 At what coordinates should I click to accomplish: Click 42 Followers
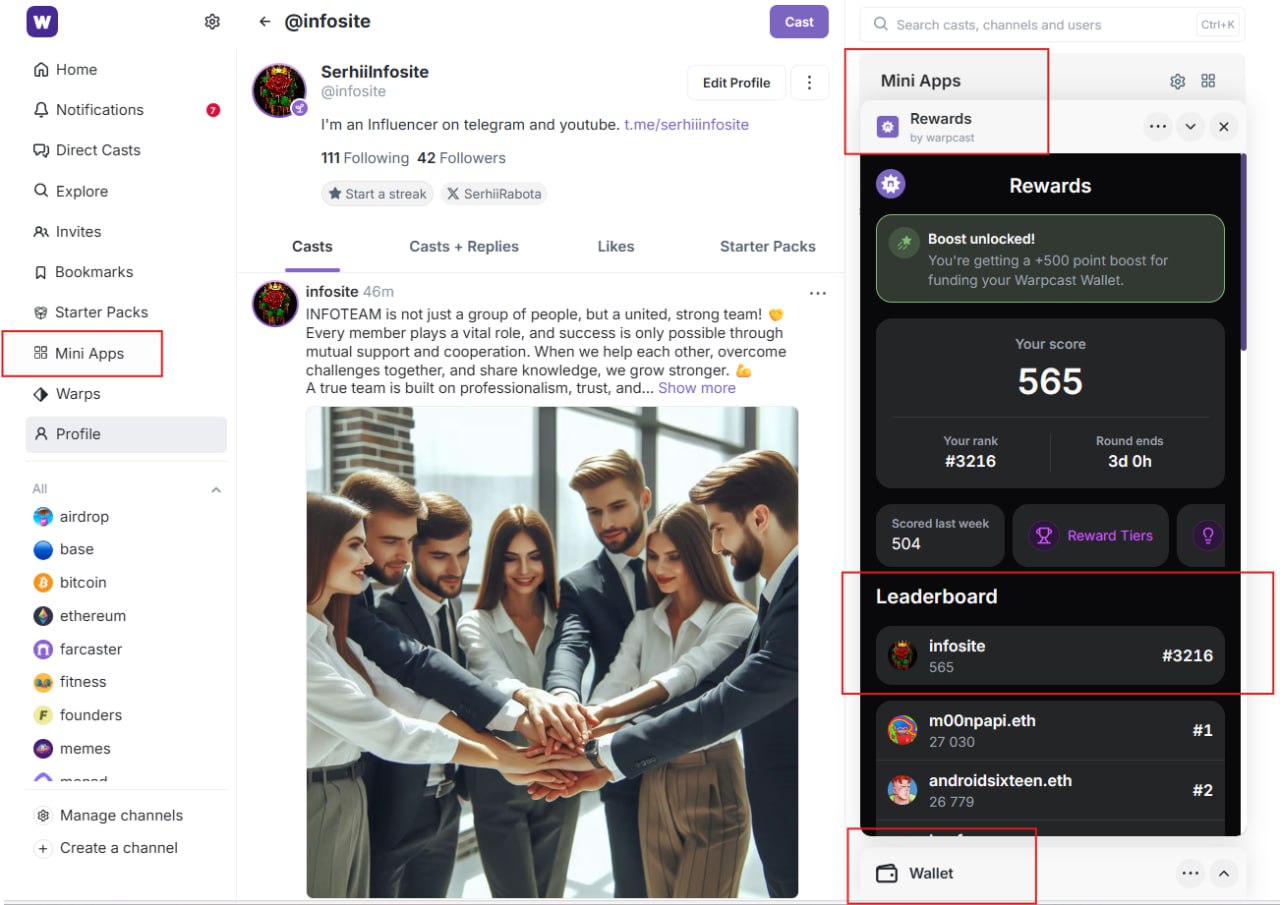[x=461, y=158]
